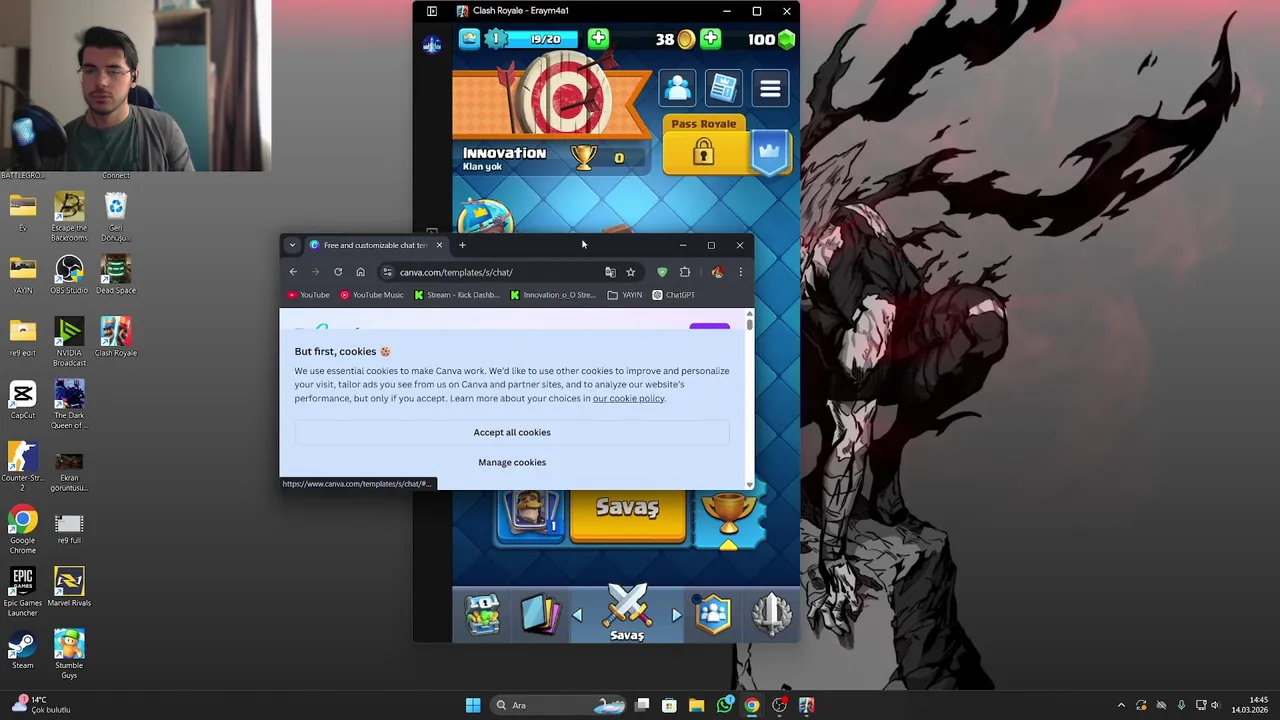Open the Events tab in Clash Royale
Image resolution: width=1280 pixels, height=720 pixels.
point(771,614)
